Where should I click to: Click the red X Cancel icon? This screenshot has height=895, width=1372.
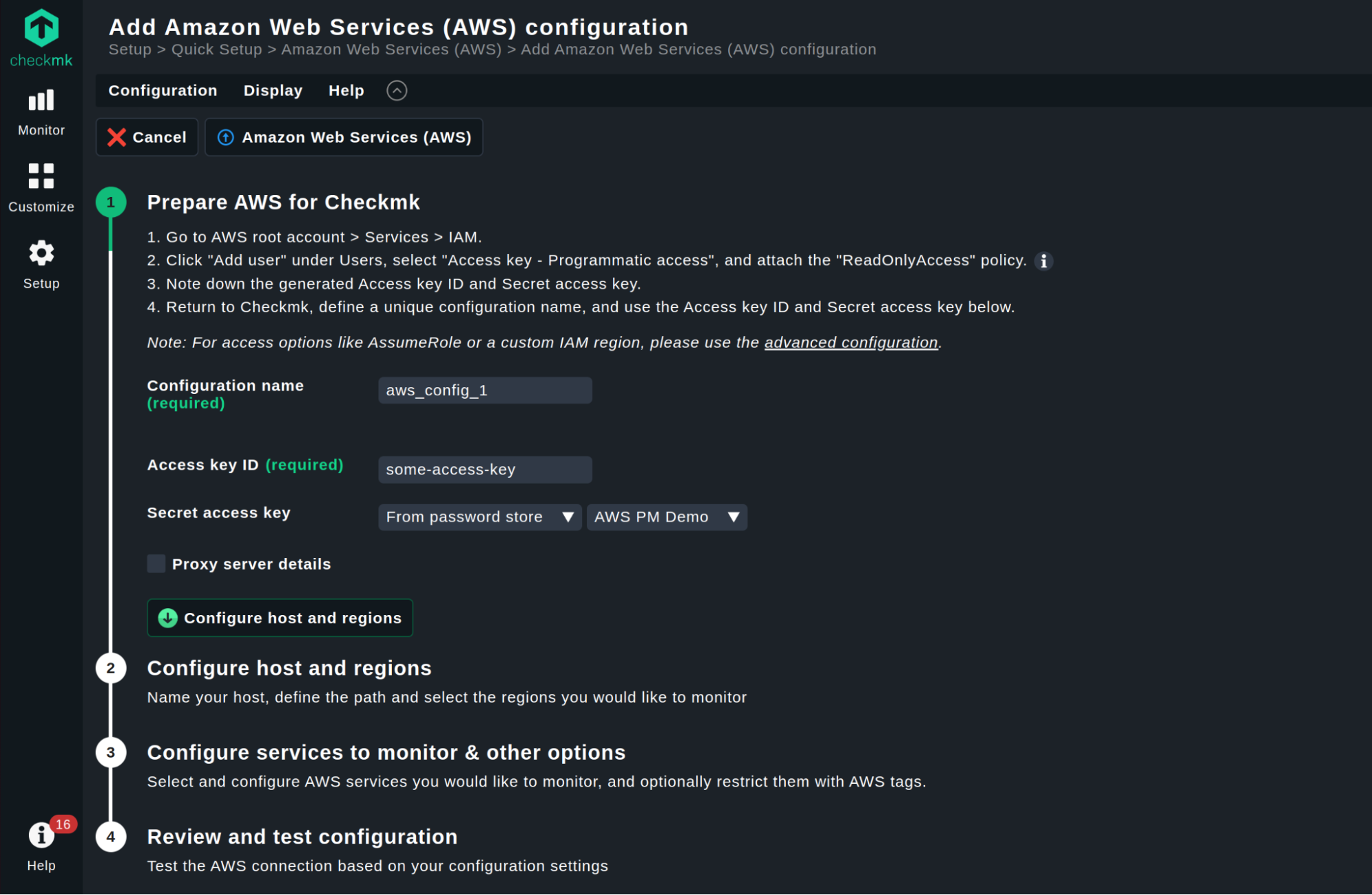pyautogui.click(x=117, y=137)
